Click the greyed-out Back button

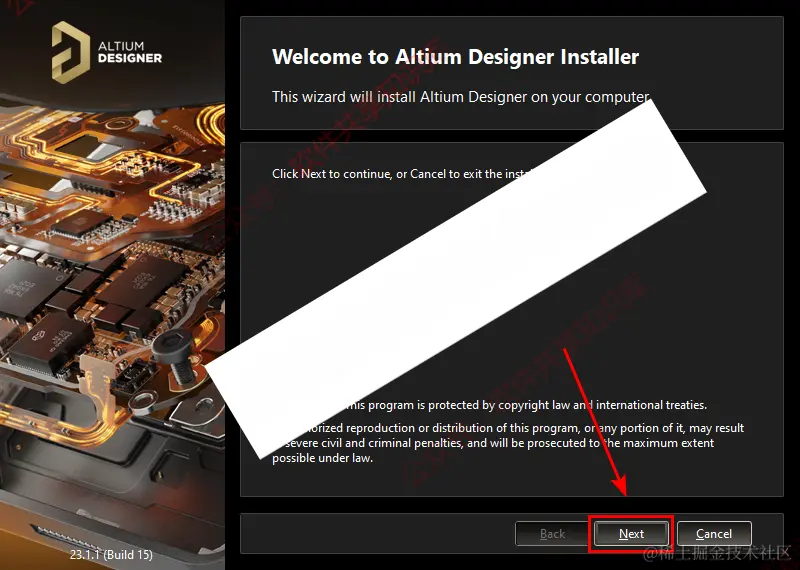coord(552,534)
